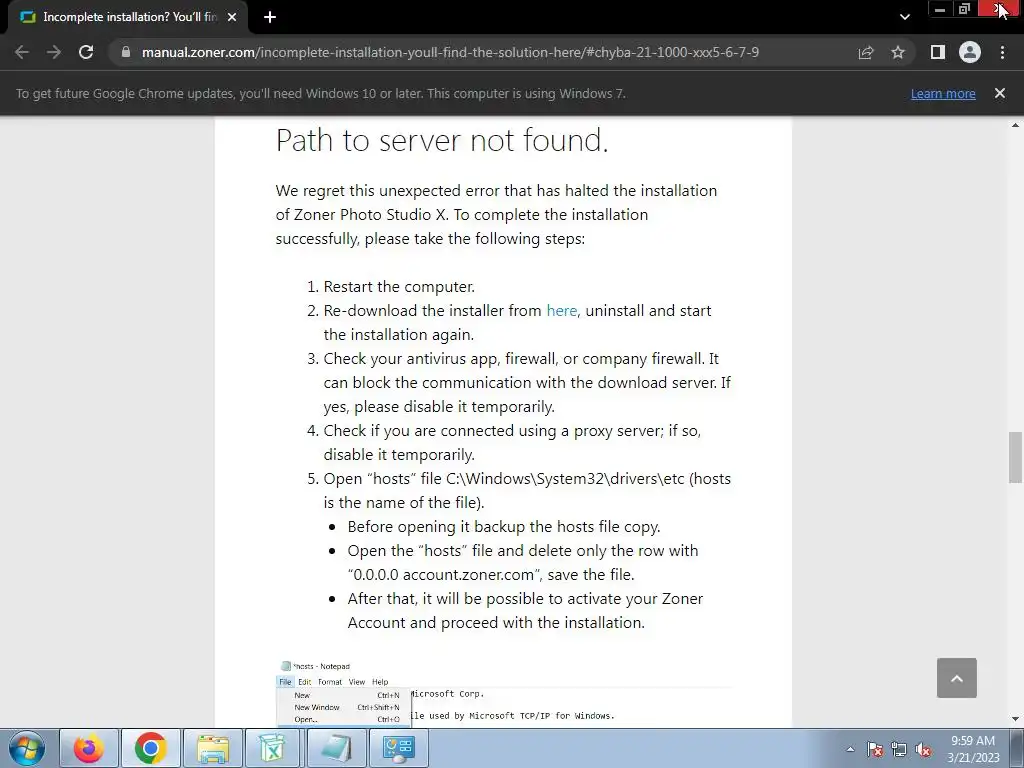
Task: Go forward to the next page
Action: 54,52
